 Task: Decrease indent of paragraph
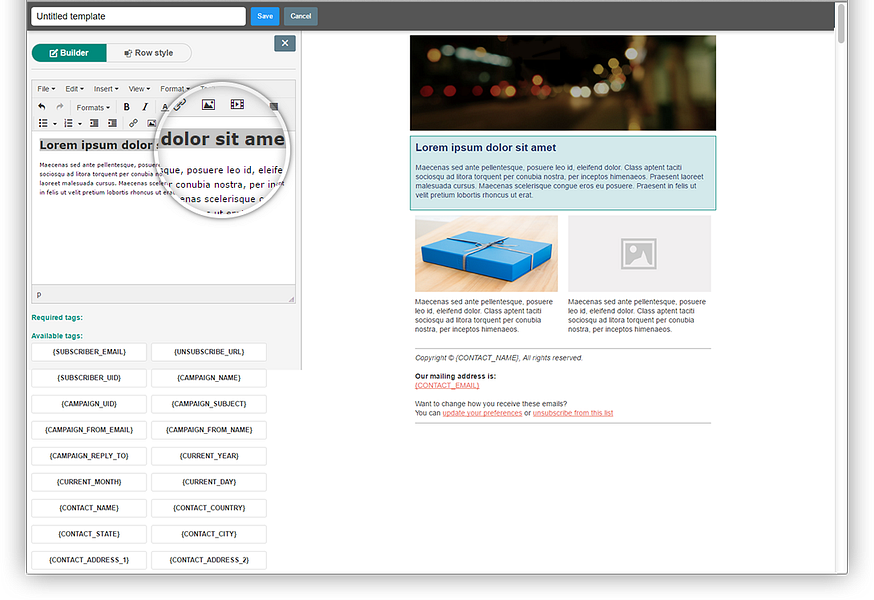tap(94, 123)
